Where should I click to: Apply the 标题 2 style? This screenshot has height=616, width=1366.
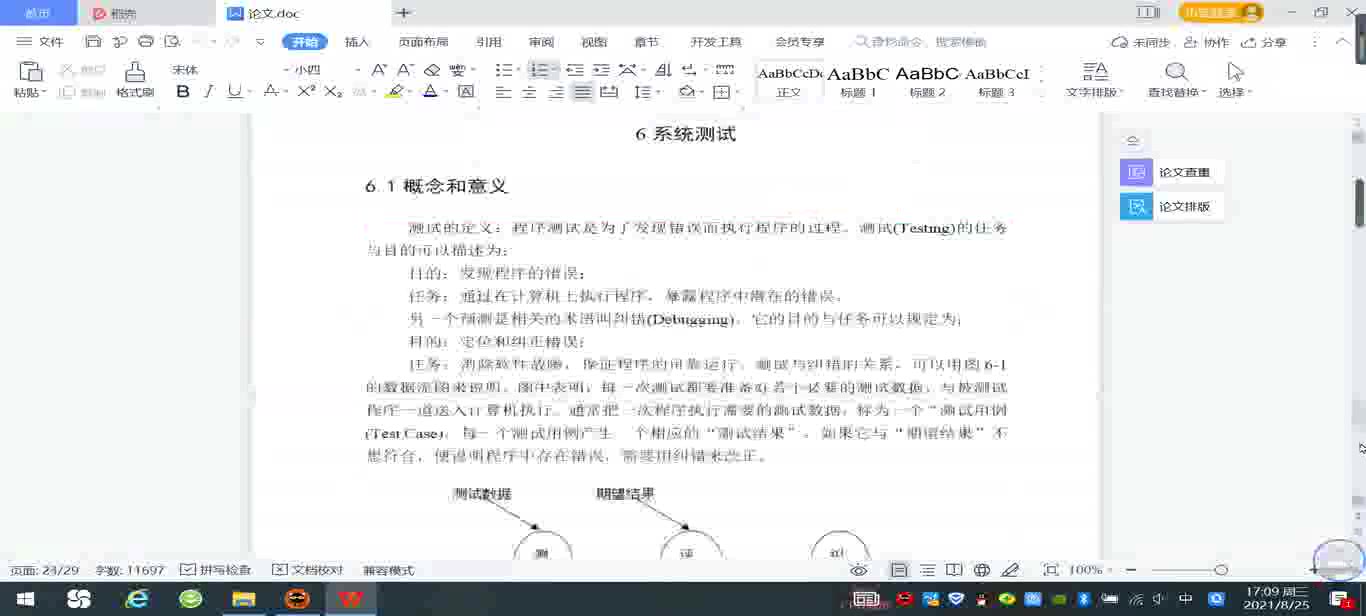click(927, 81)
